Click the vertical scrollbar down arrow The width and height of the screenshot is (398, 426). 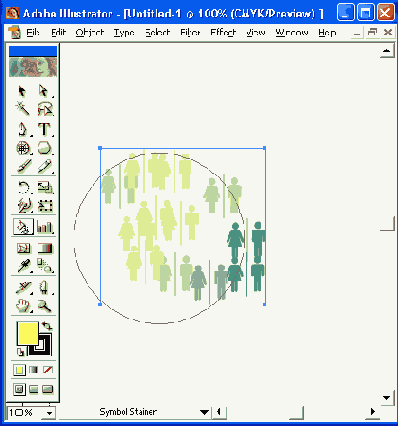pyautogui.click(x=387, y=398)
